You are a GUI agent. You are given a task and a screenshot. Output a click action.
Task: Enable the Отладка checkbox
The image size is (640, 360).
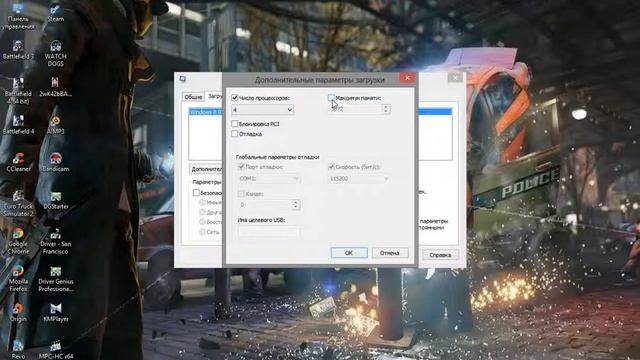pyautogui.click(x=235, y=134)
